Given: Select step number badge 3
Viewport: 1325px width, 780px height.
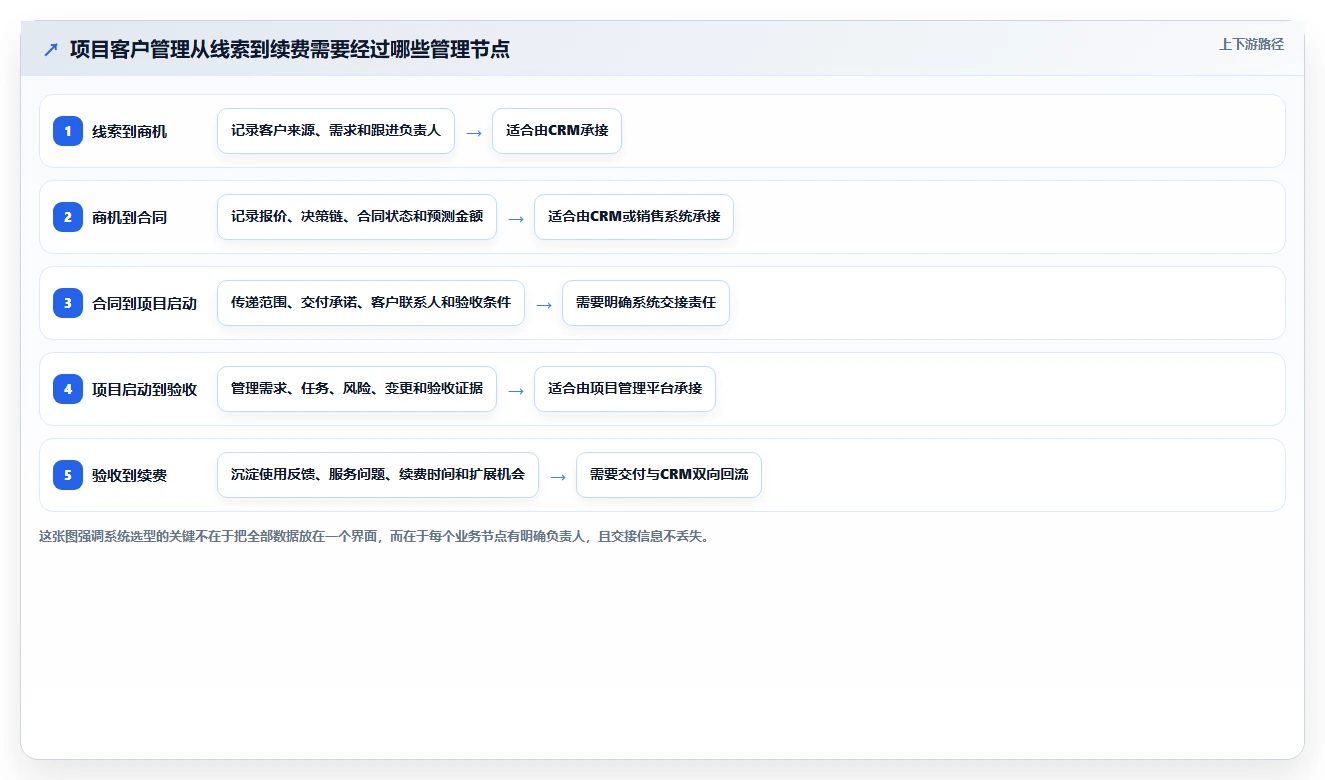Looking at the screenshot, I should tap(68, 303).
